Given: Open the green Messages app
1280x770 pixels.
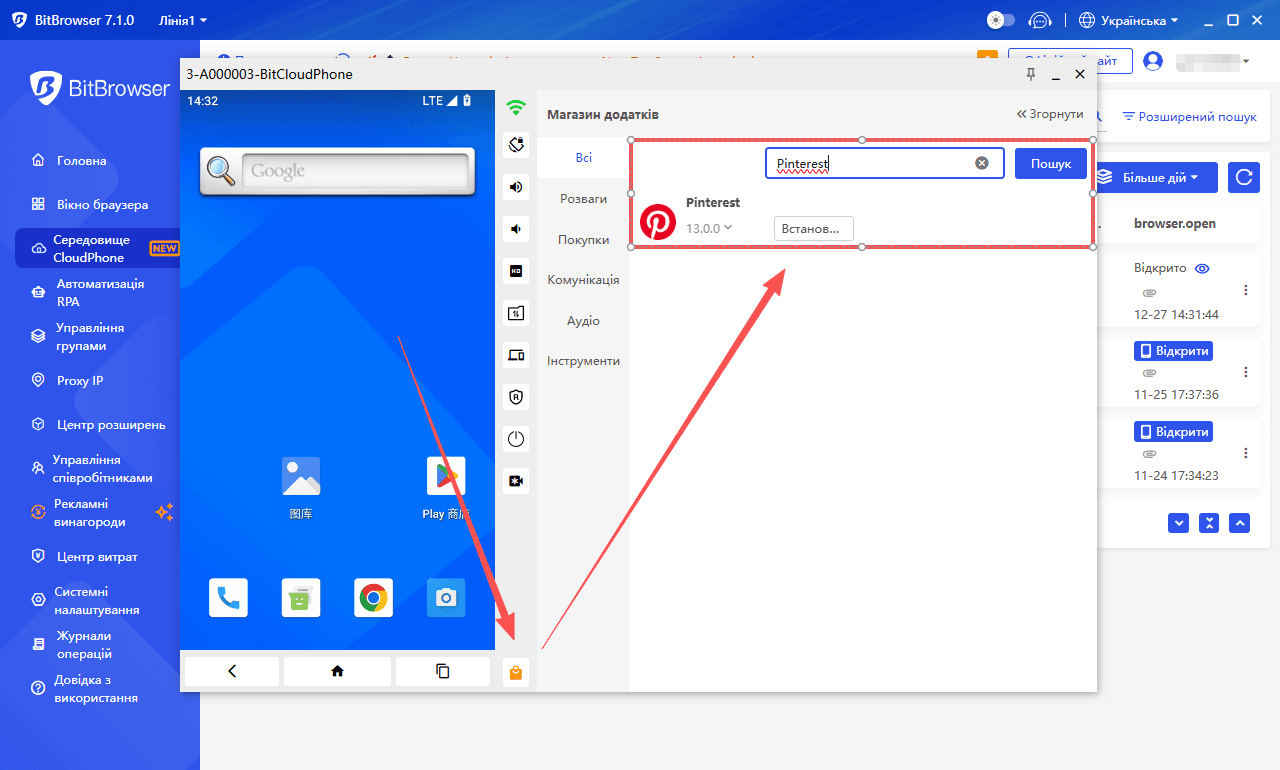Looking at the screenshot, I should (301, 598).
